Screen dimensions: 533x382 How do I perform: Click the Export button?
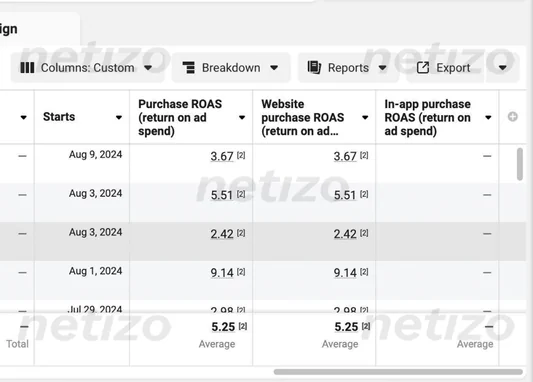[444, 68]
